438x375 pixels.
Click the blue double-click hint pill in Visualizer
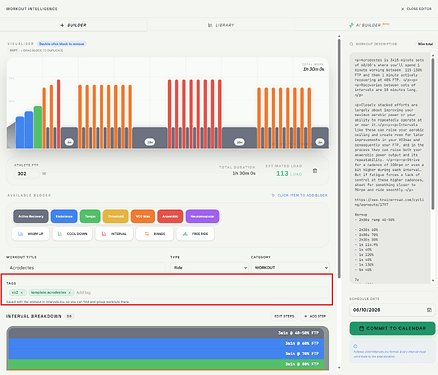(61, 44)
